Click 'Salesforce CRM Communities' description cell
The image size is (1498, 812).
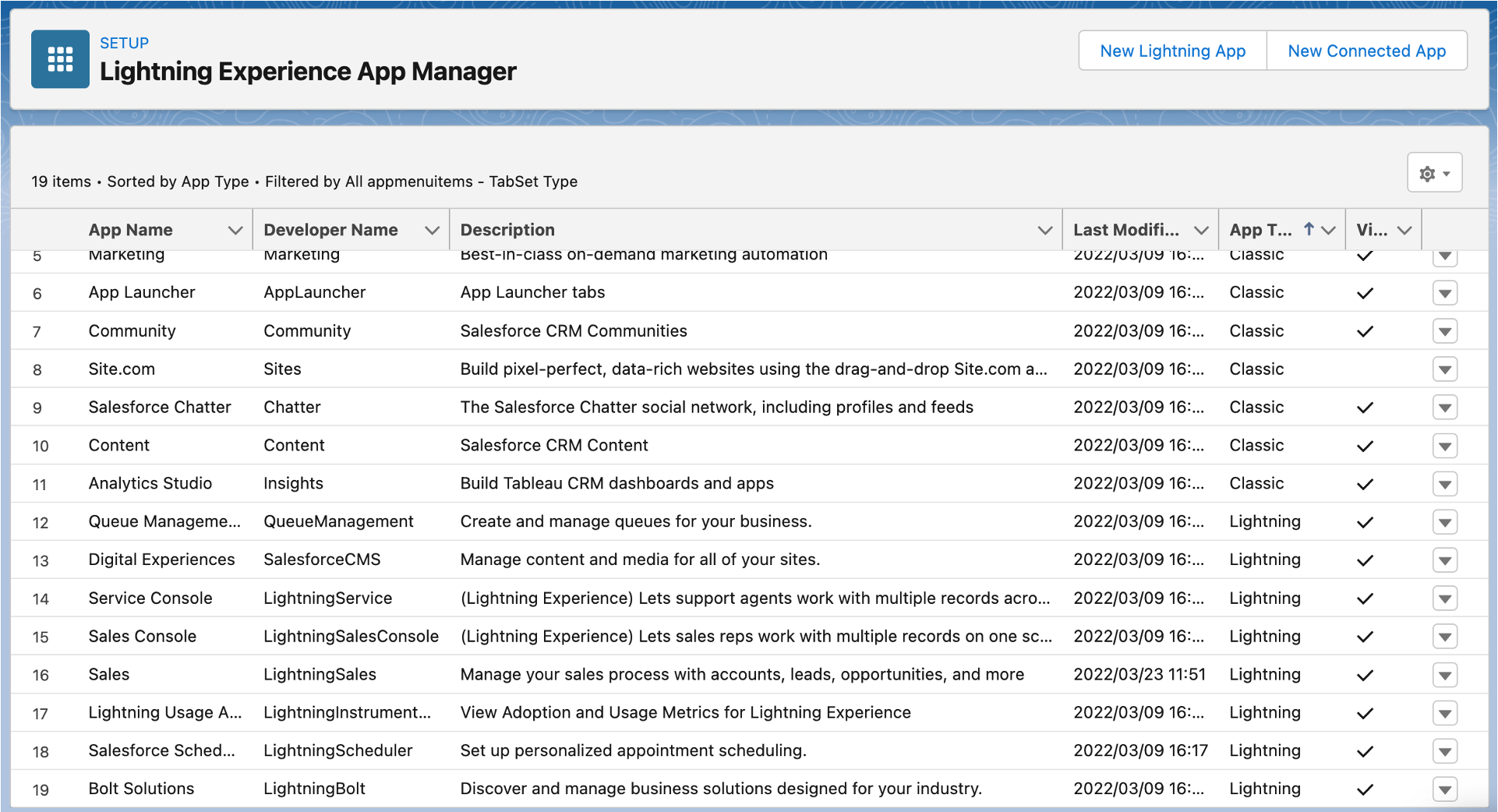tap(574, 330)
